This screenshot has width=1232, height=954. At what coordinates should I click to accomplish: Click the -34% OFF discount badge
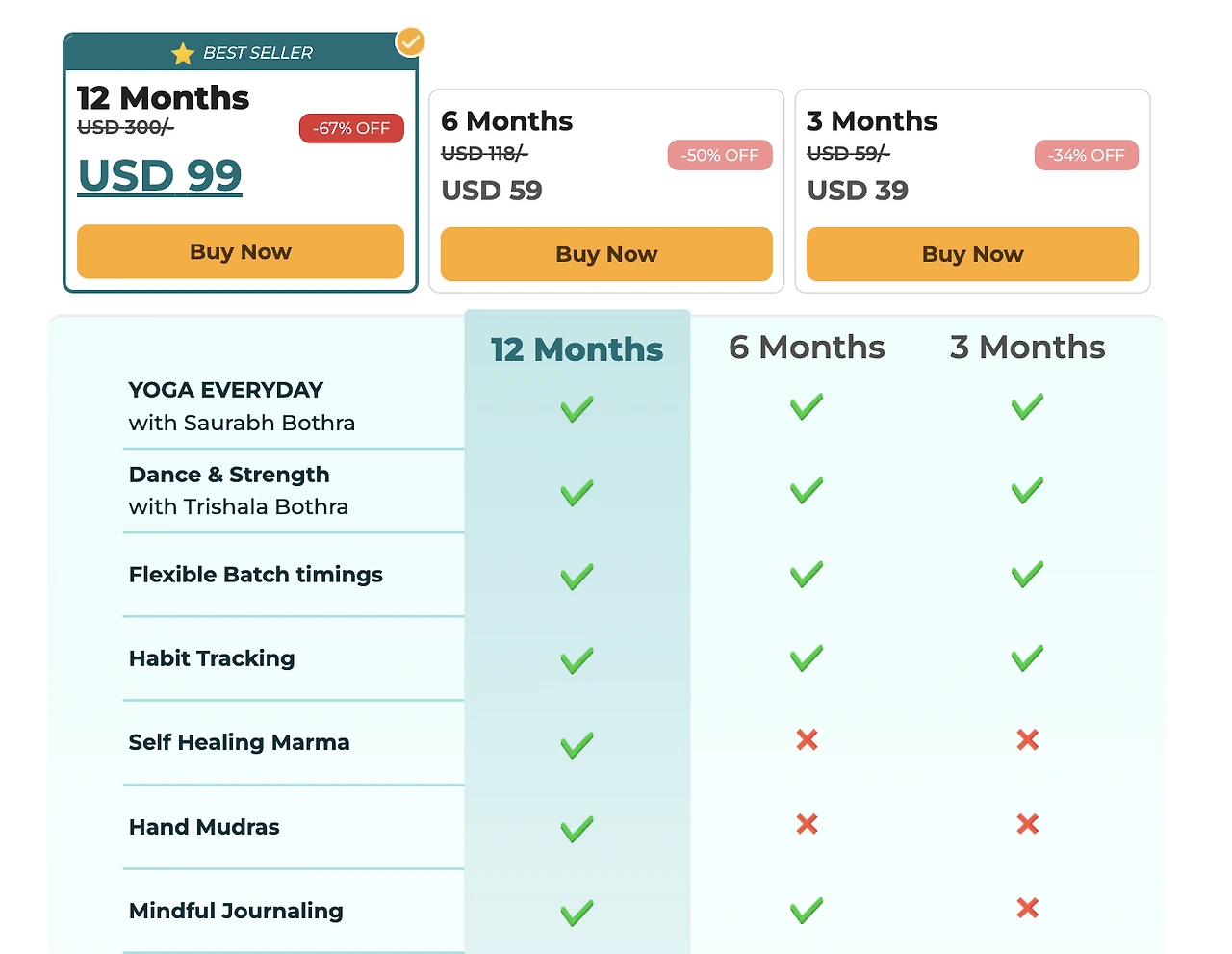[x=1086, y=155]
